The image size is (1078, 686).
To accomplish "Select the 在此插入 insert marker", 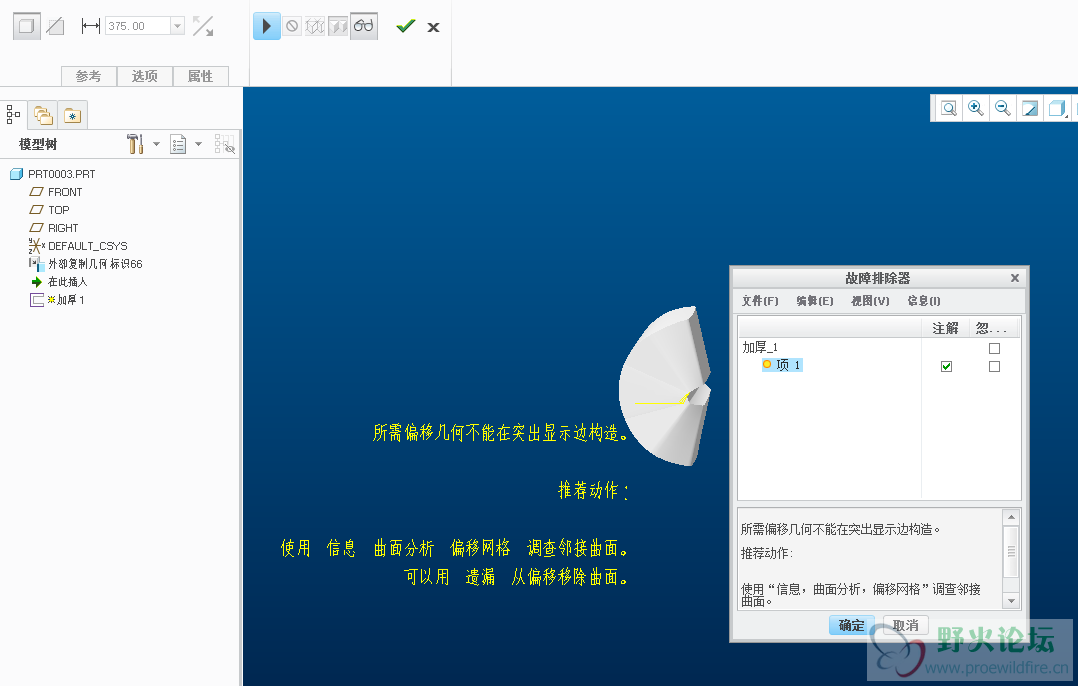I will coord(67,282).
